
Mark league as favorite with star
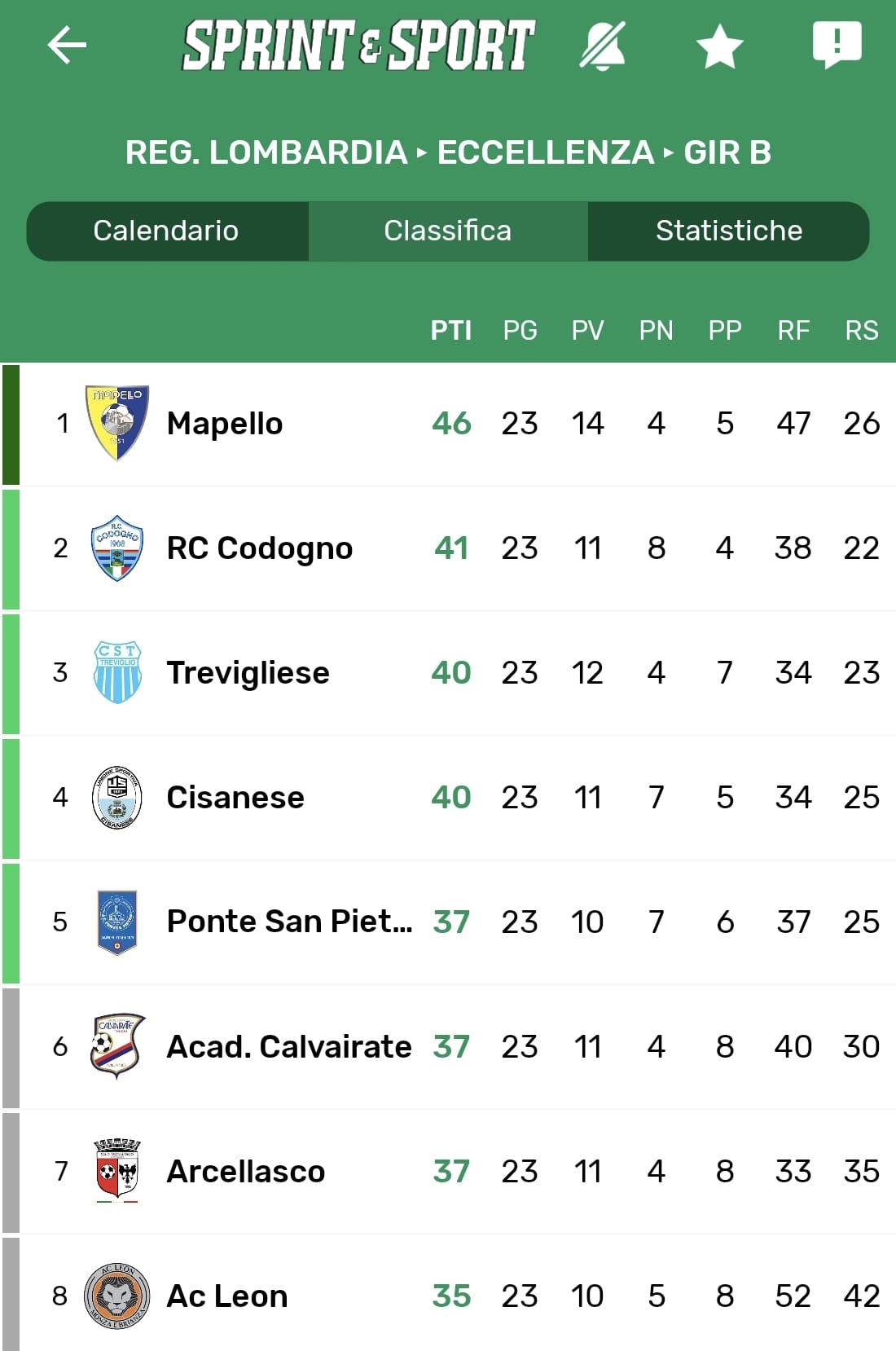pyautogui.click(x=720, y=46)
